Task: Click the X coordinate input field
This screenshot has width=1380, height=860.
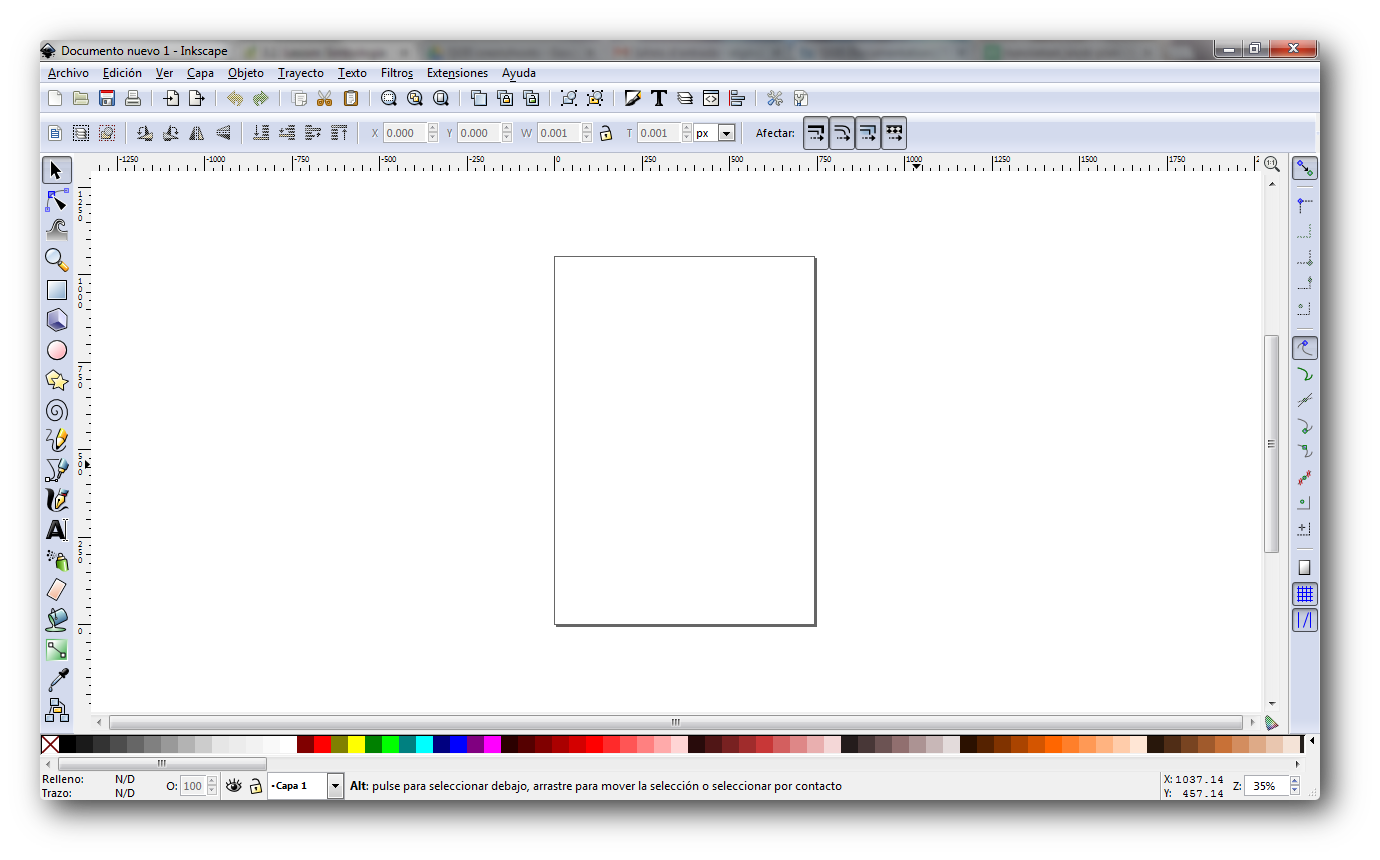Action: [405, 133]
